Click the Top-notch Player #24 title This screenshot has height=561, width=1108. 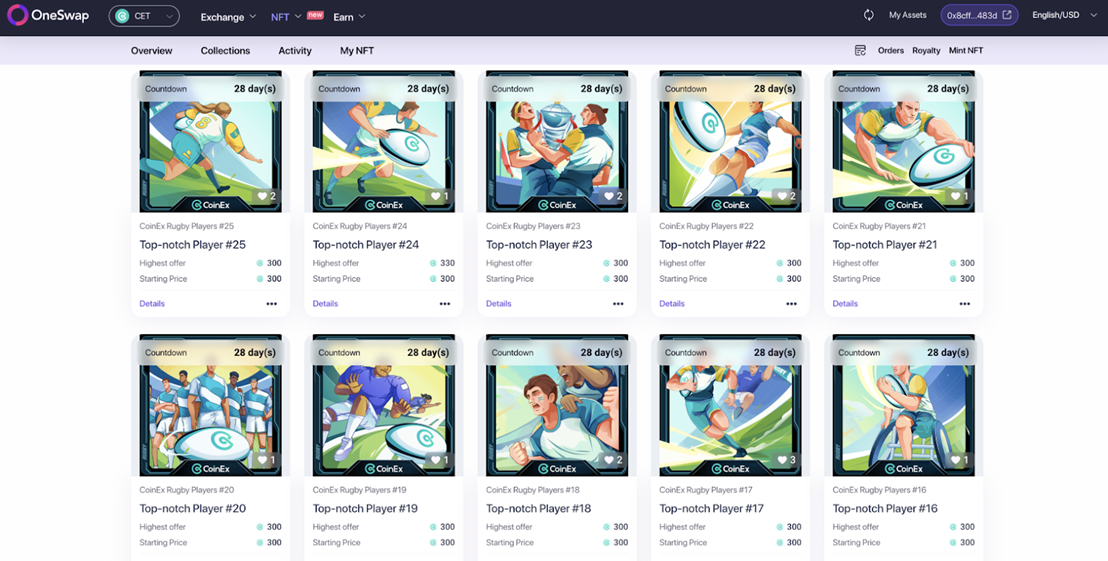click(x=365, y=244)
